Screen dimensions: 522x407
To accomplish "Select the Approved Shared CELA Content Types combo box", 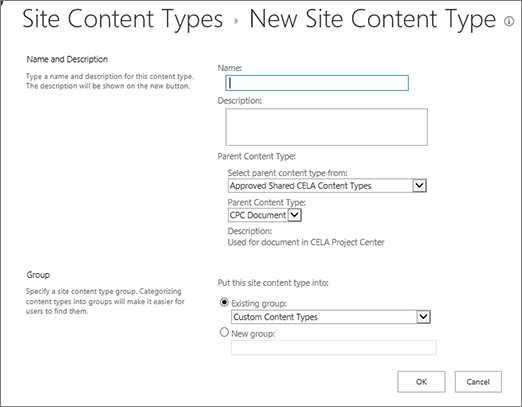I will pyautogui.click(x=327, y=186).
